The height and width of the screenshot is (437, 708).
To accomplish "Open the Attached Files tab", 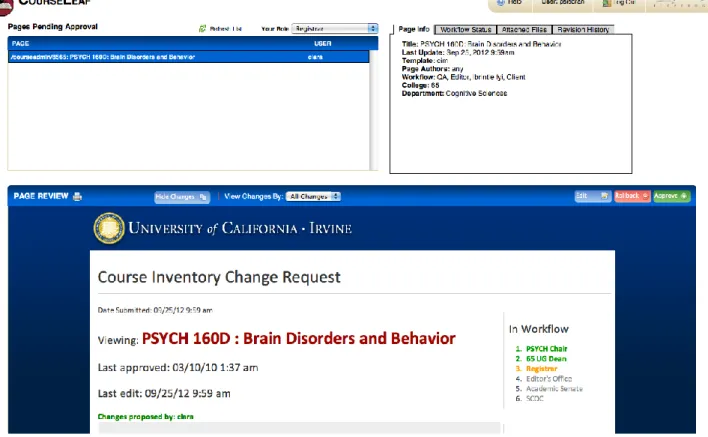I will pos(524,30).
